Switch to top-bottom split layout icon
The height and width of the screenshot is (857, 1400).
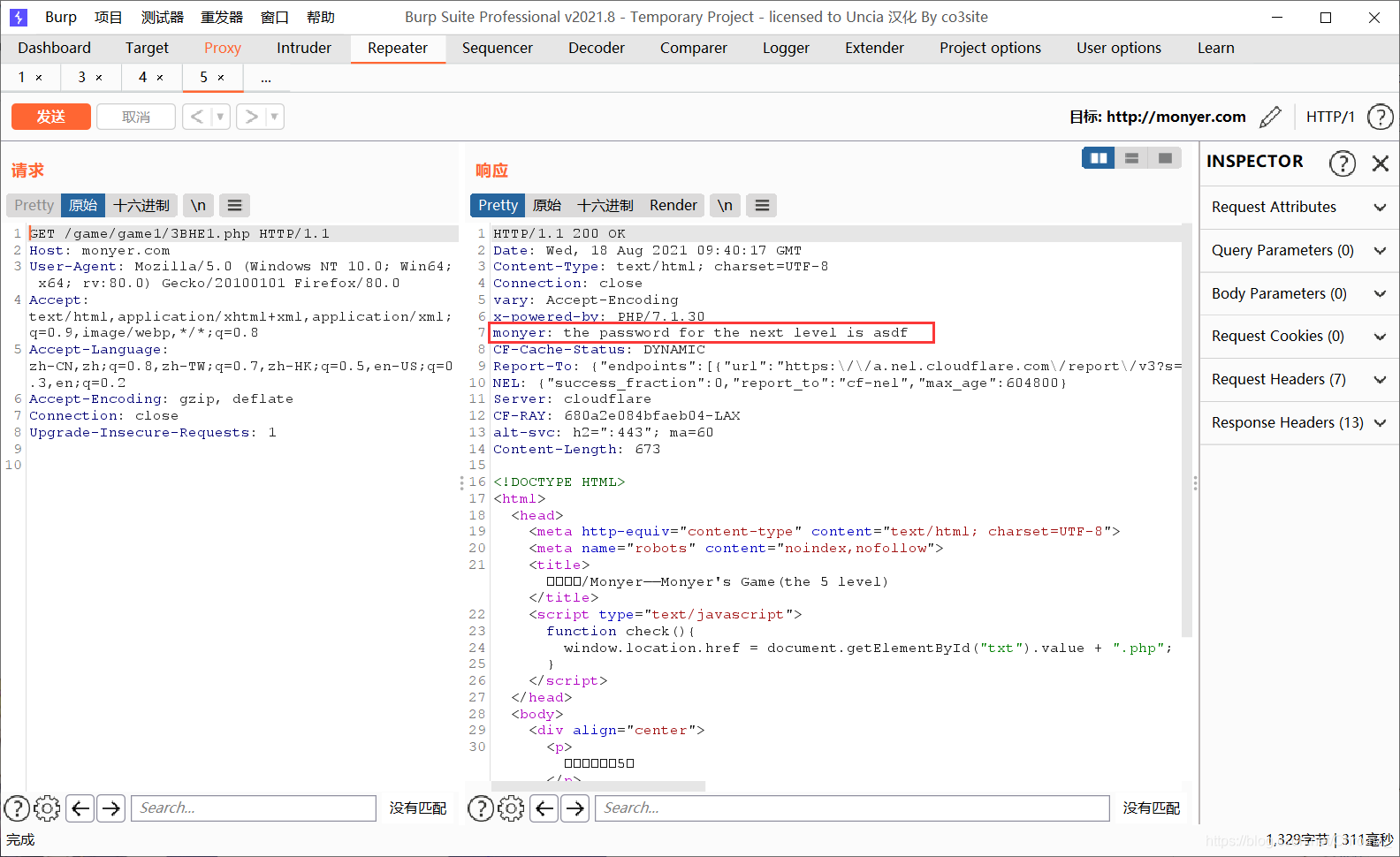1131,158
